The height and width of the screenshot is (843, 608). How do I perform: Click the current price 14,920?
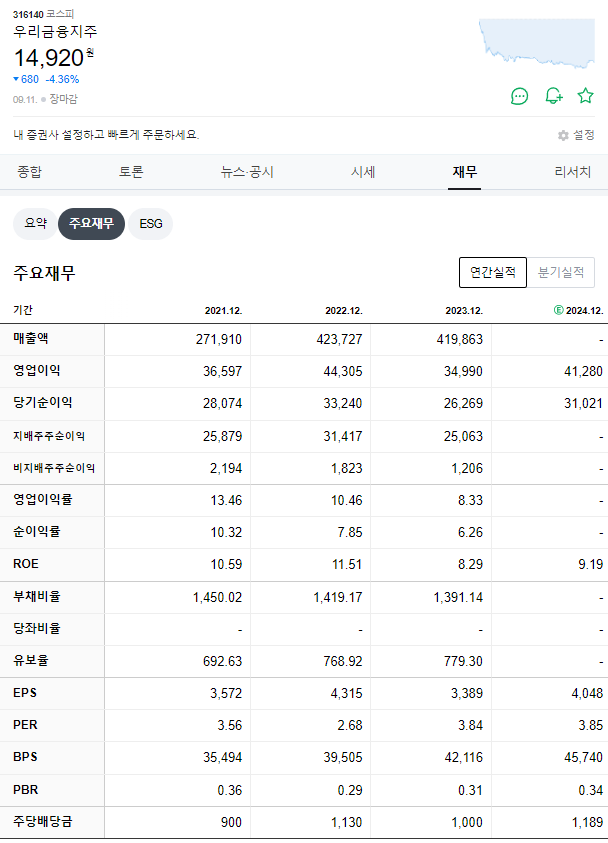(x=49, y=58)
